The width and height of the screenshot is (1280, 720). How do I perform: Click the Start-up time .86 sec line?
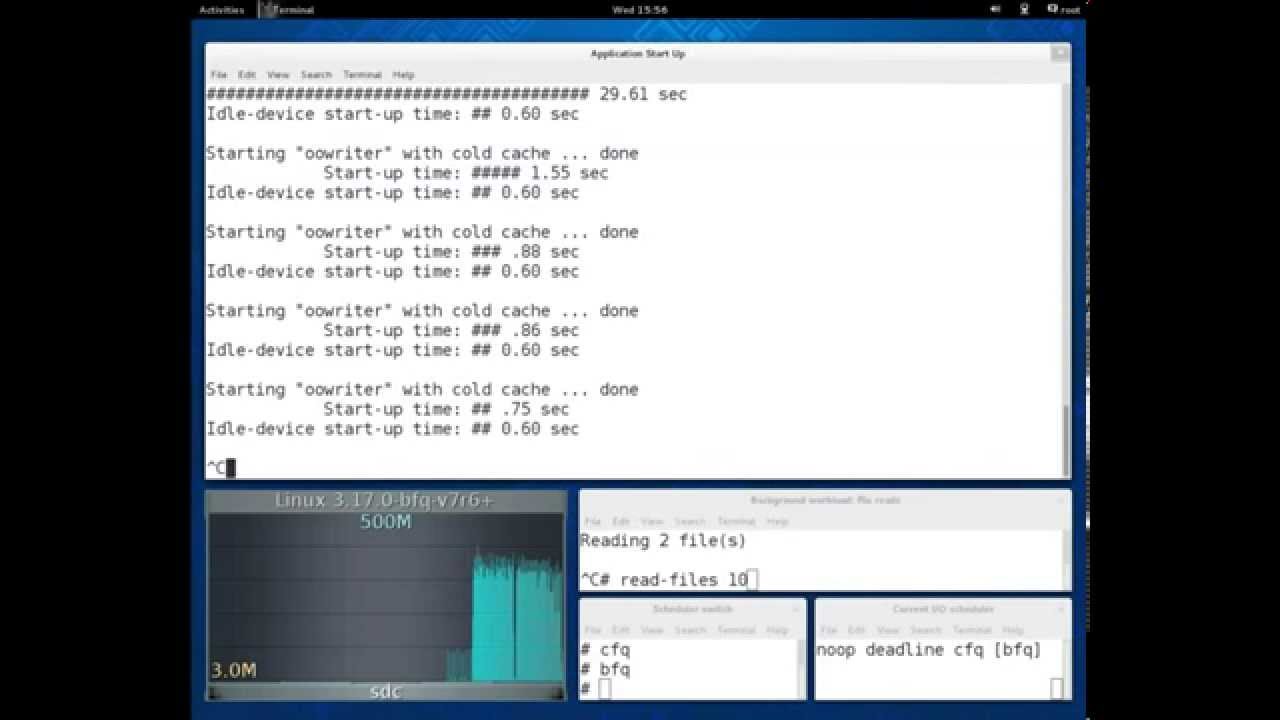click(x=451, y=331)
